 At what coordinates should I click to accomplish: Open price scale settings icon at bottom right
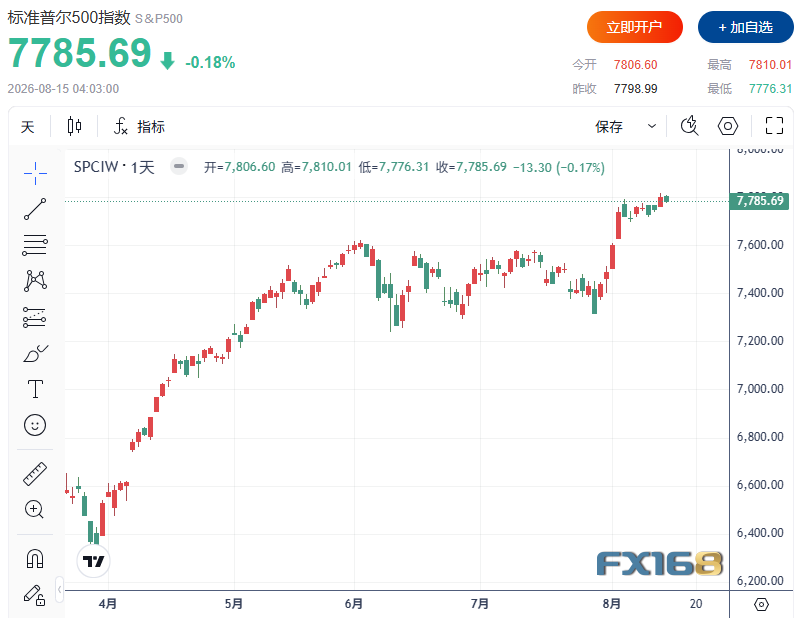(x=762, y=604)
